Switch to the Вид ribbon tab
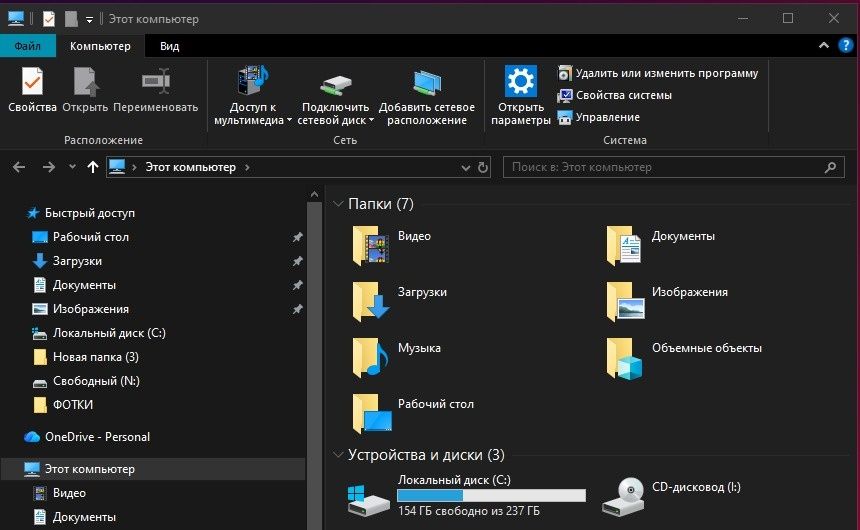This screenshot has width=860, height=530. point(169,46)
